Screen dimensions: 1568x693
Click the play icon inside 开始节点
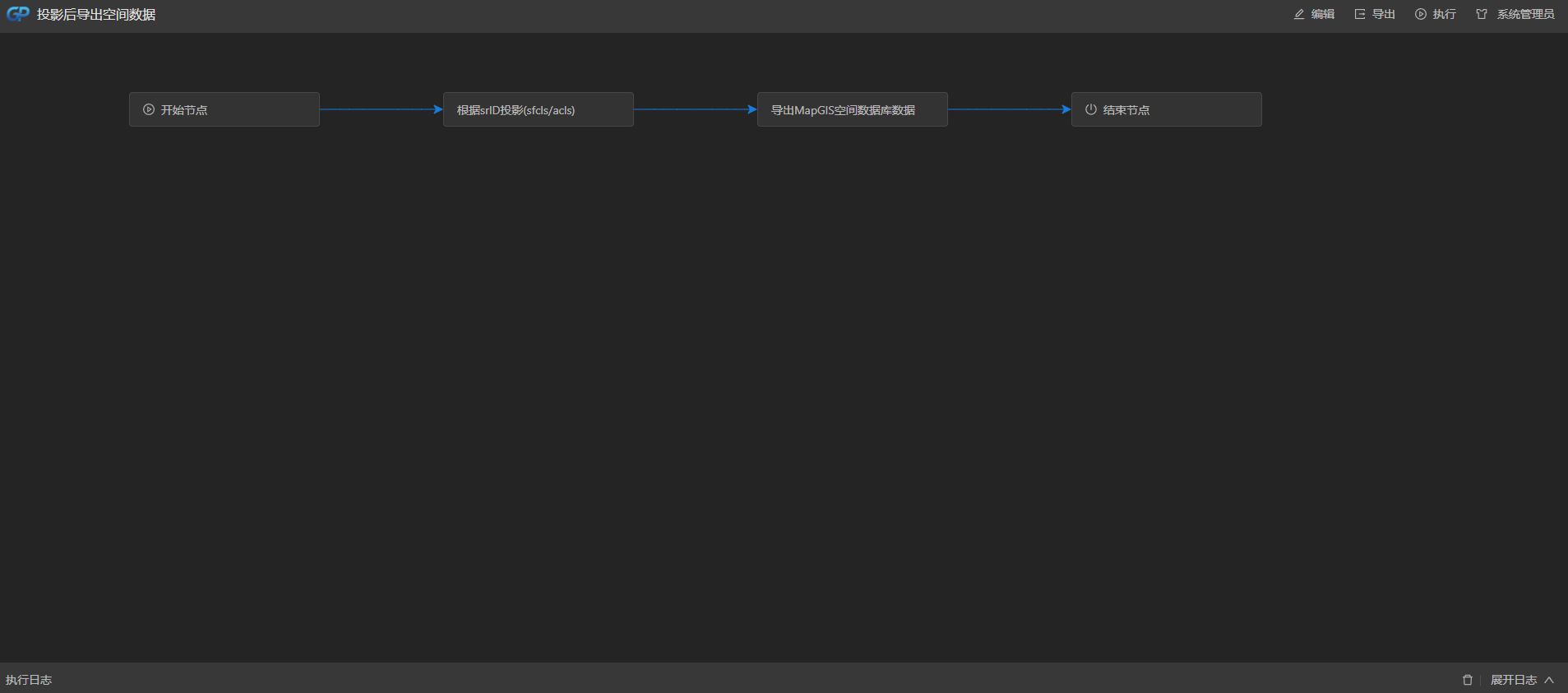click(x=149, y=109)
